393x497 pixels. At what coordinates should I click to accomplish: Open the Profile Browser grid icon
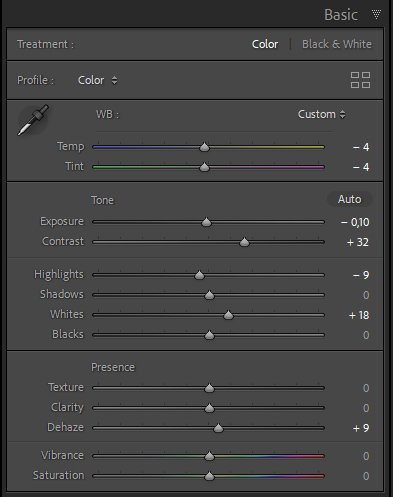click(360, 80)
